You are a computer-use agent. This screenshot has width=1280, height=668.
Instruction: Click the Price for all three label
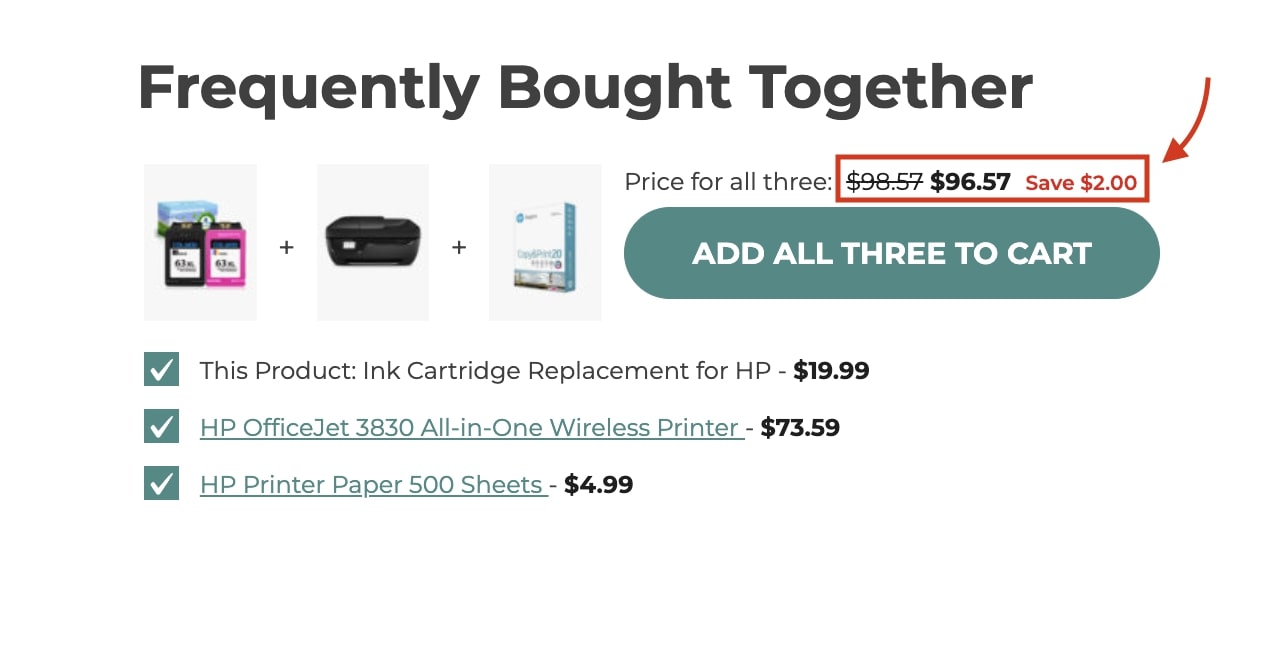(x=728, y=182)
